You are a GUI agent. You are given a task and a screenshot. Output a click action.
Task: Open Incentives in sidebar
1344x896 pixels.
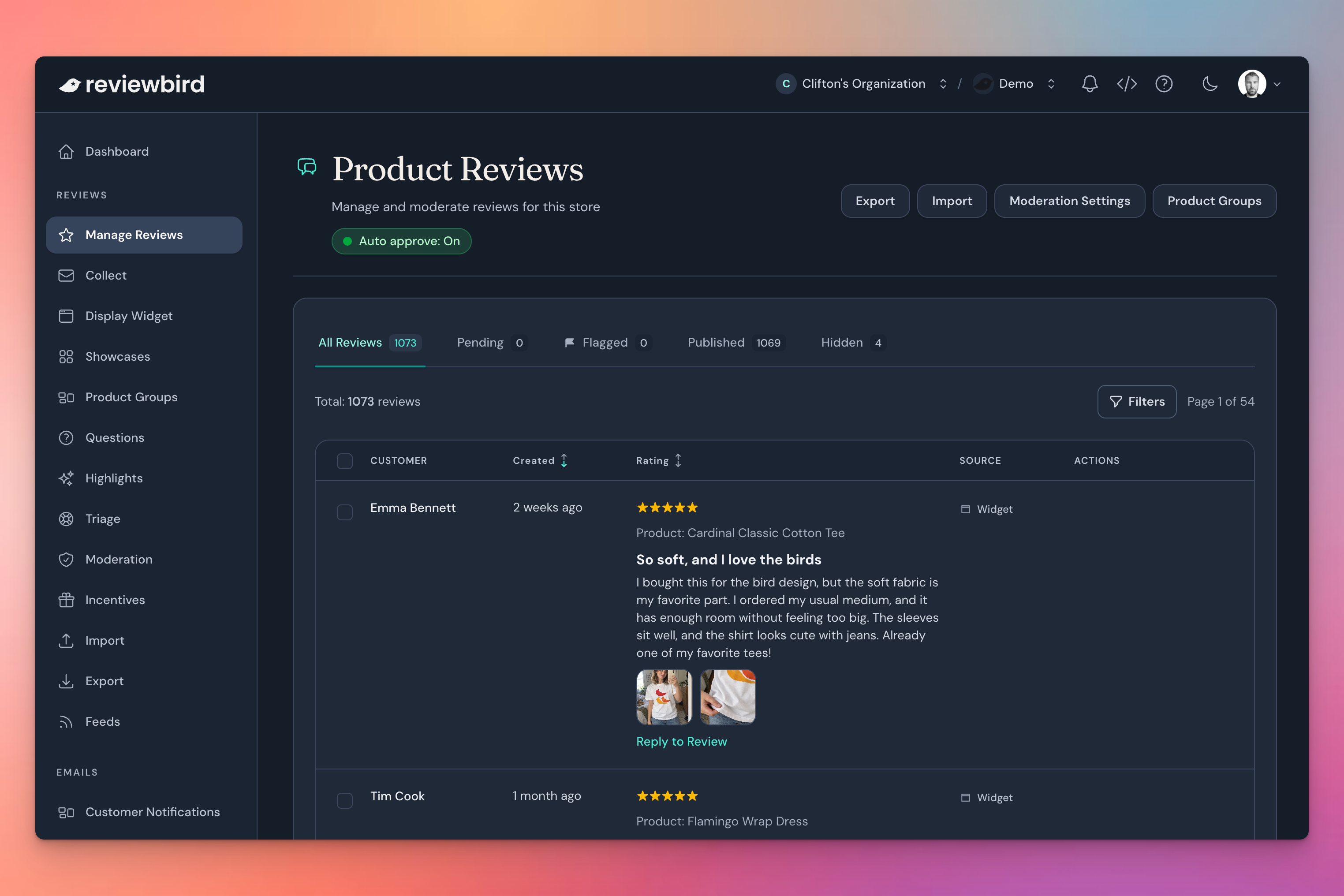[144, 600]
